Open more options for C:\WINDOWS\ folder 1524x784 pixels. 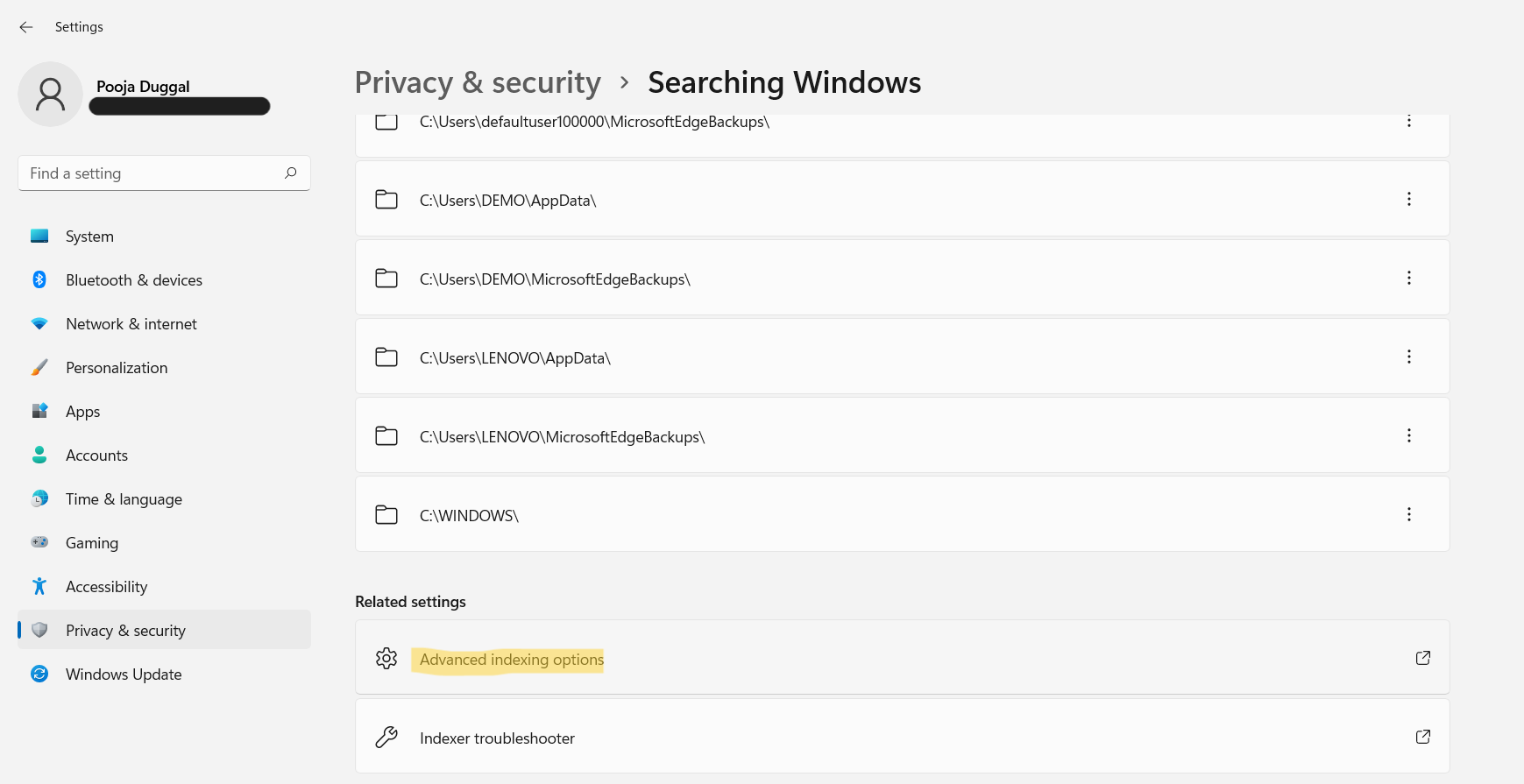coord(1408,515)
